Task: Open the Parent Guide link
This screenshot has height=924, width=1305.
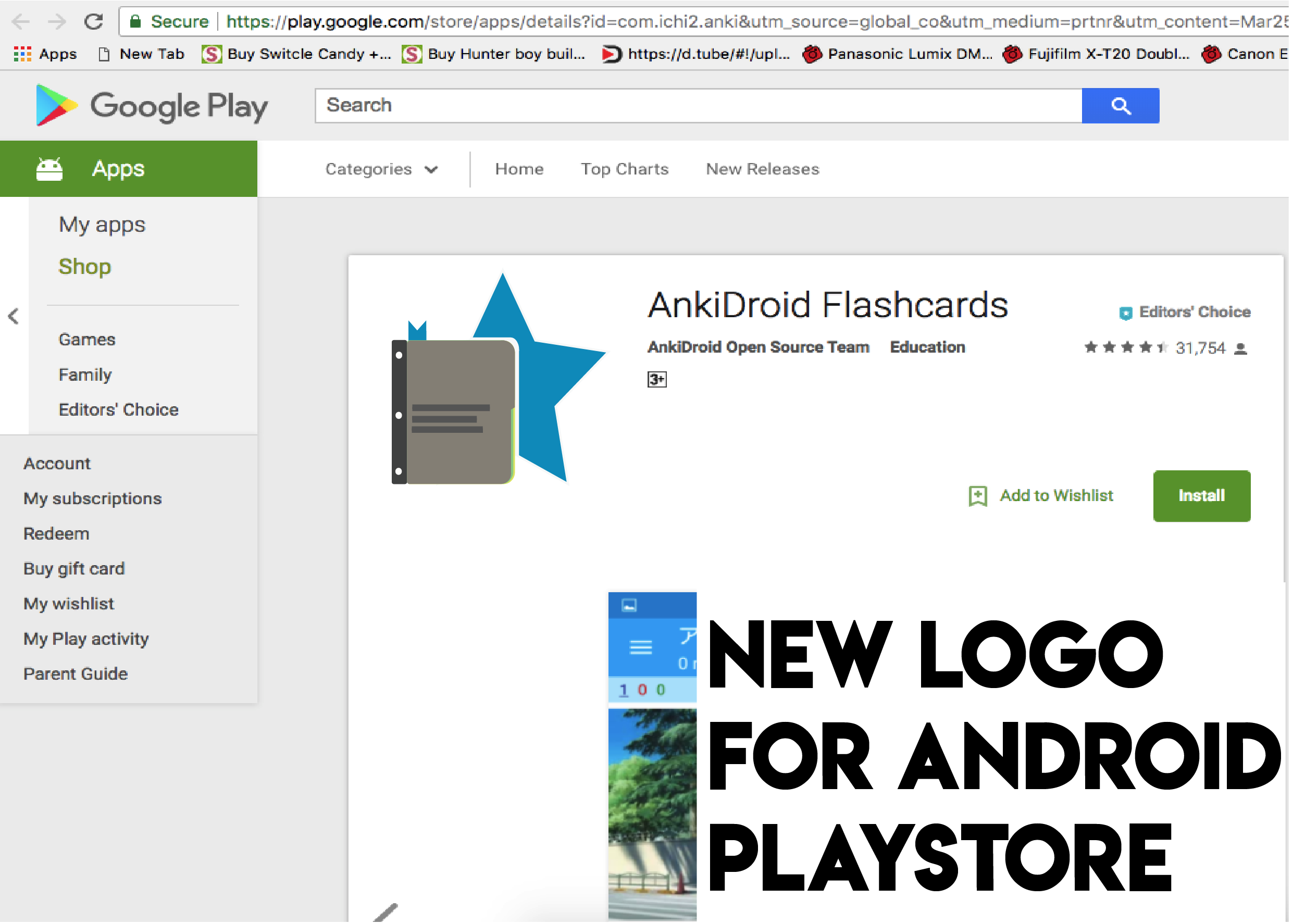Action: (76, 674)
